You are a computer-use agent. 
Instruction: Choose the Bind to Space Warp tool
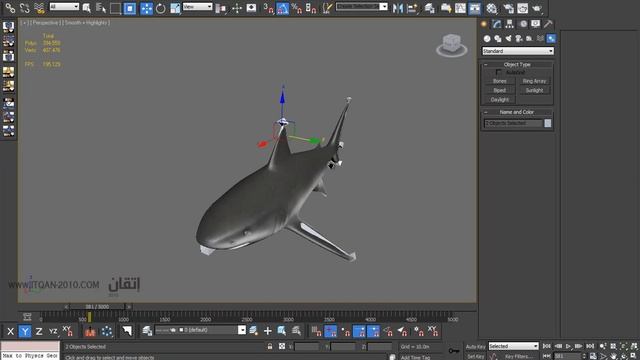39,8
